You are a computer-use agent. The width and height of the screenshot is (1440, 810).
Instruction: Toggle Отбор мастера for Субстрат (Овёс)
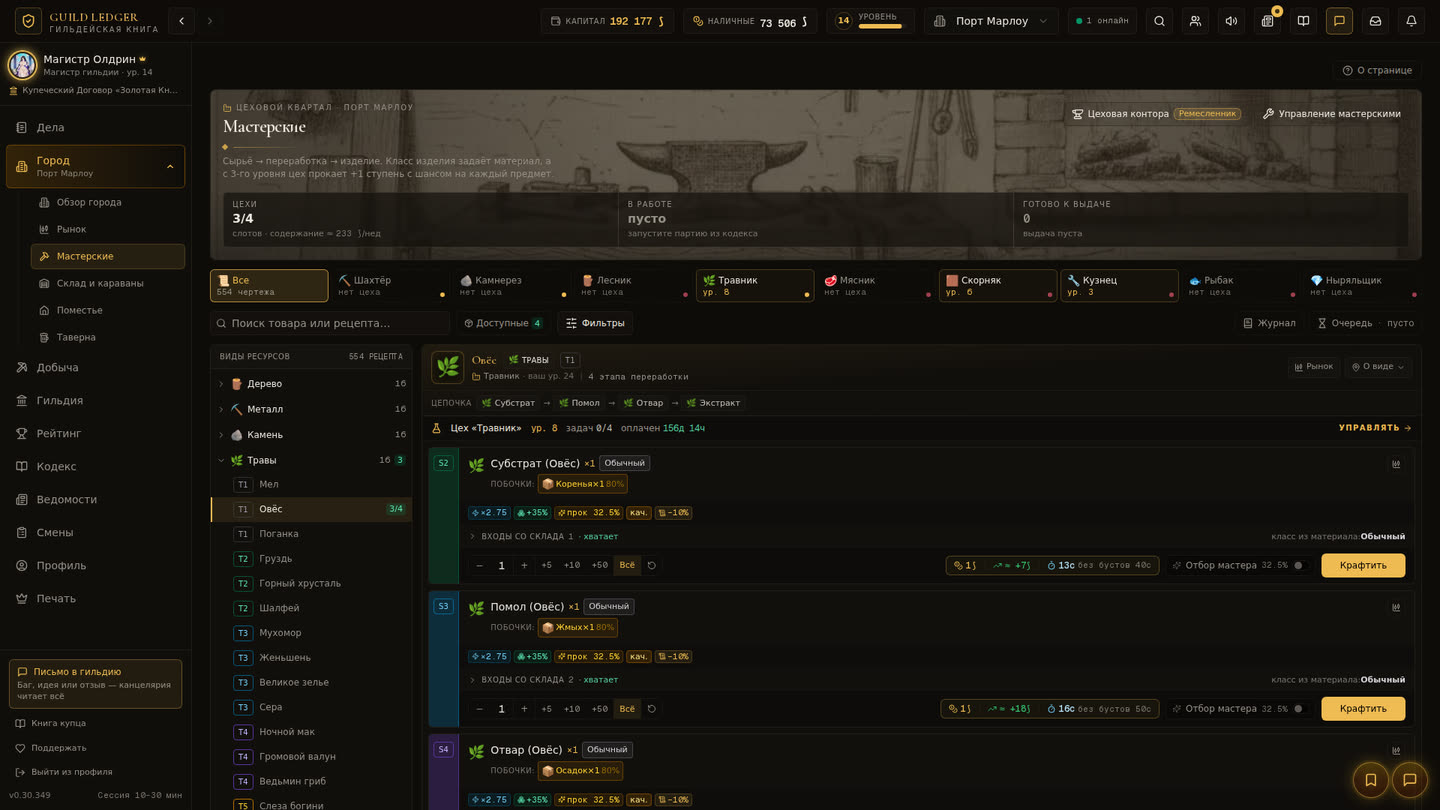coord(1298,565)
